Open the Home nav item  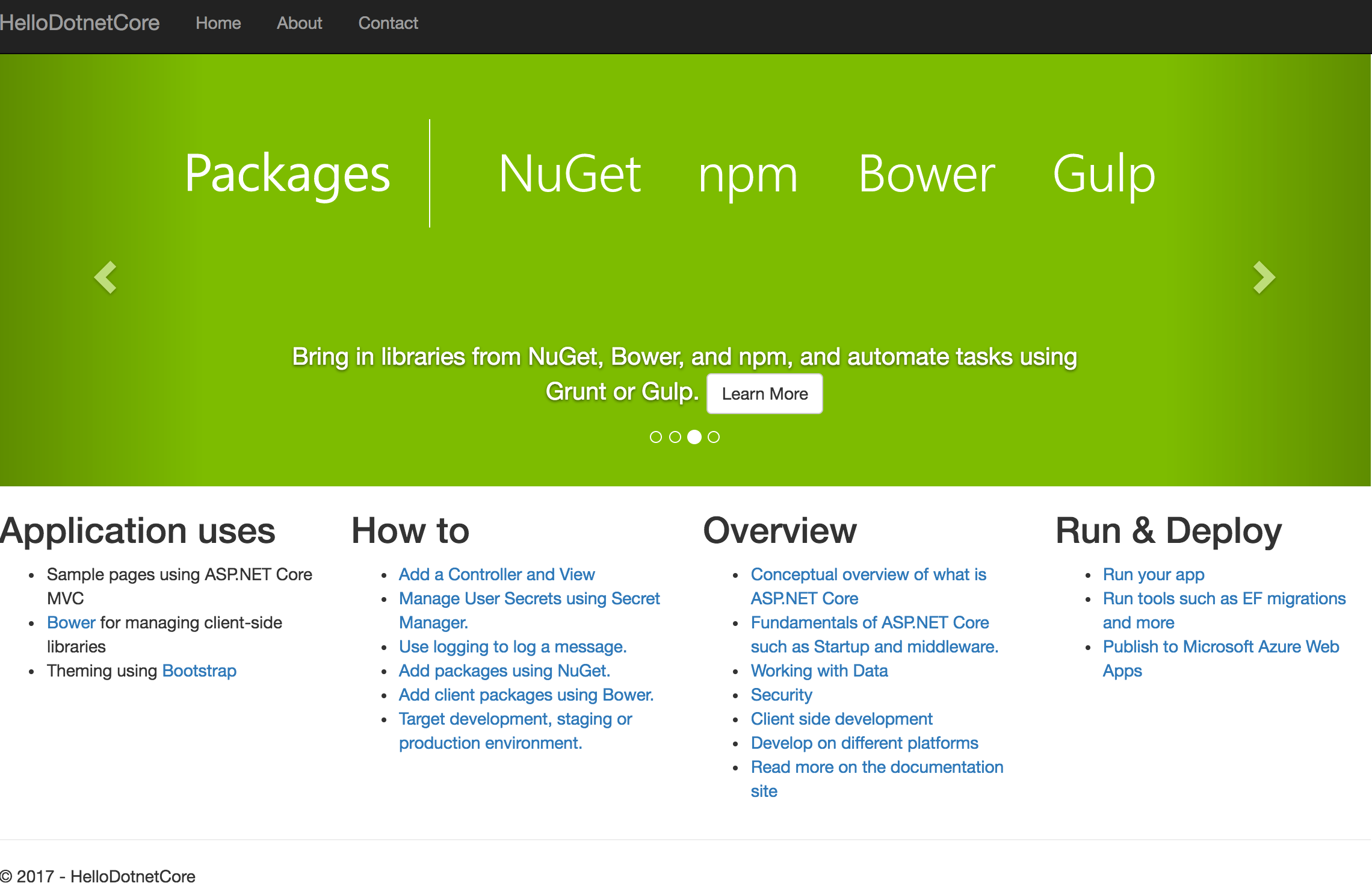tap(218, 23)
